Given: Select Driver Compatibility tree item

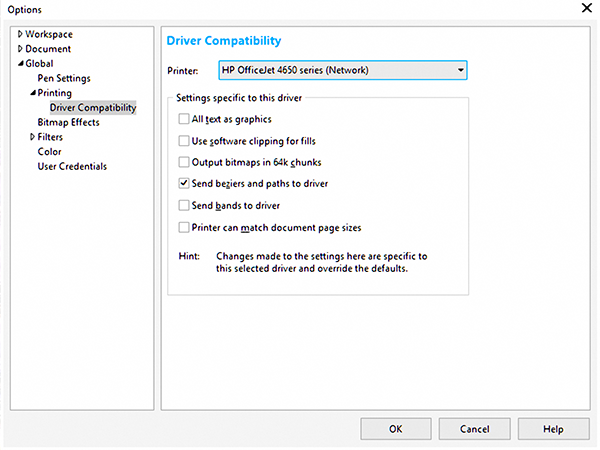Looking at the screenshot, I should pos(93,108).
